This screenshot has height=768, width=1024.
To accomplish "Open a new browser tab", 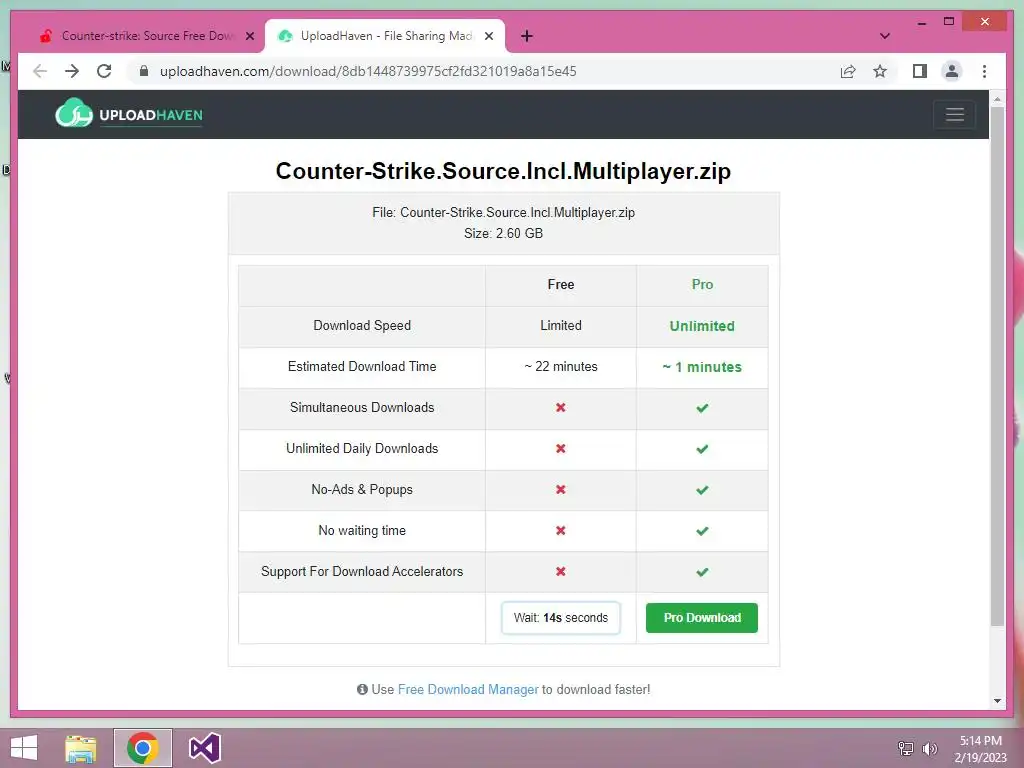I will tap(527, 36).
